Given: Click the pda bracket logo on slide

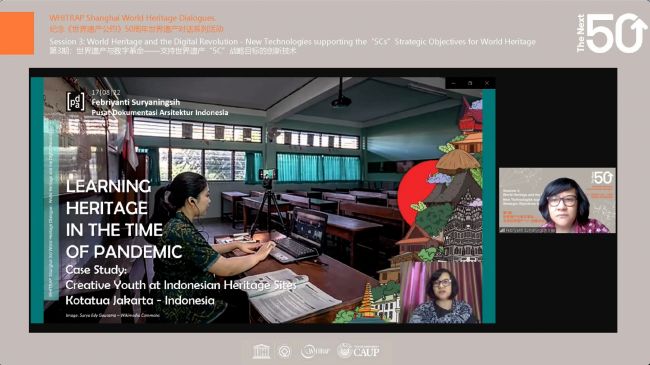Looking at the screenshot, I should click(x=75, y=102).
